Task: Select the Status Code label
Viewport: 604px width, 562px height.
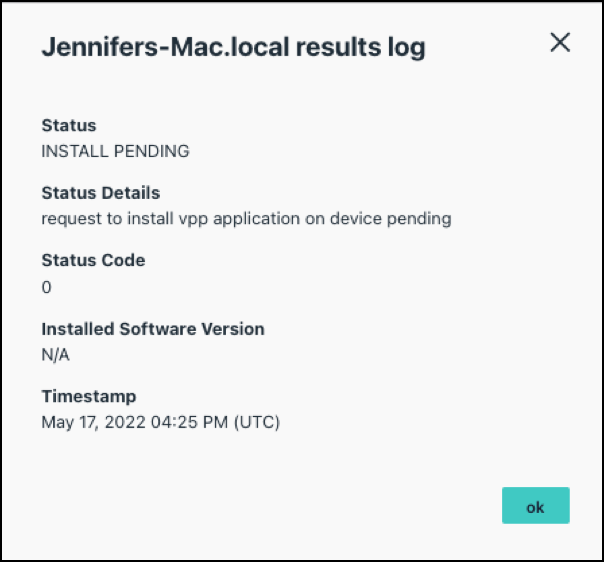Action: coord(93,260)
